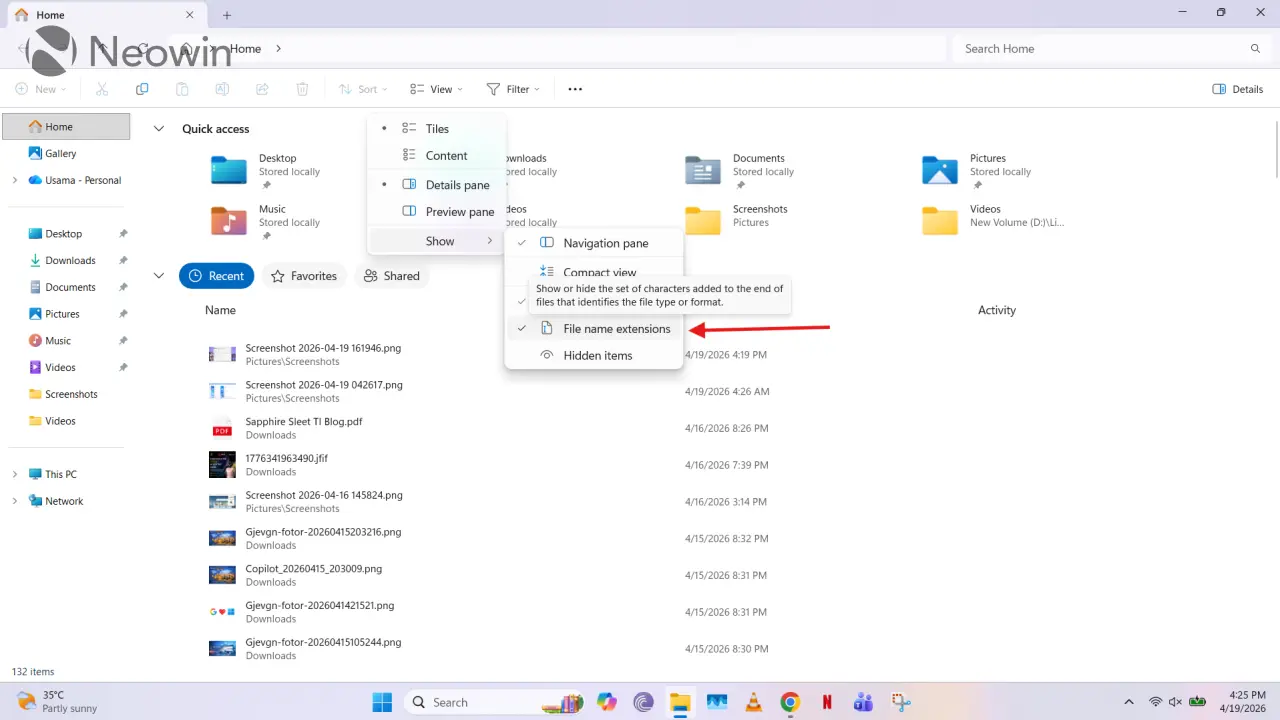Select Compact view from the Show submenu

click(x=599, y=272)
